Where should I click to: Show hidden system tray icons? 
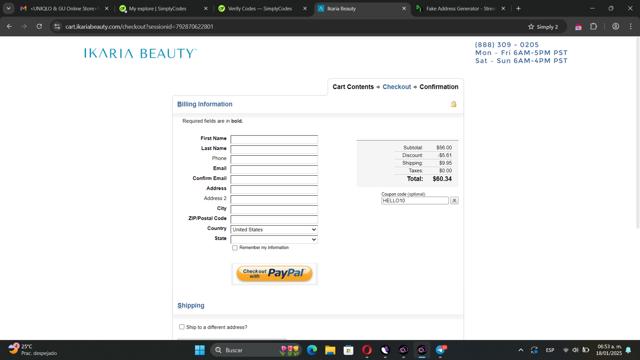[x=520, y=350]
